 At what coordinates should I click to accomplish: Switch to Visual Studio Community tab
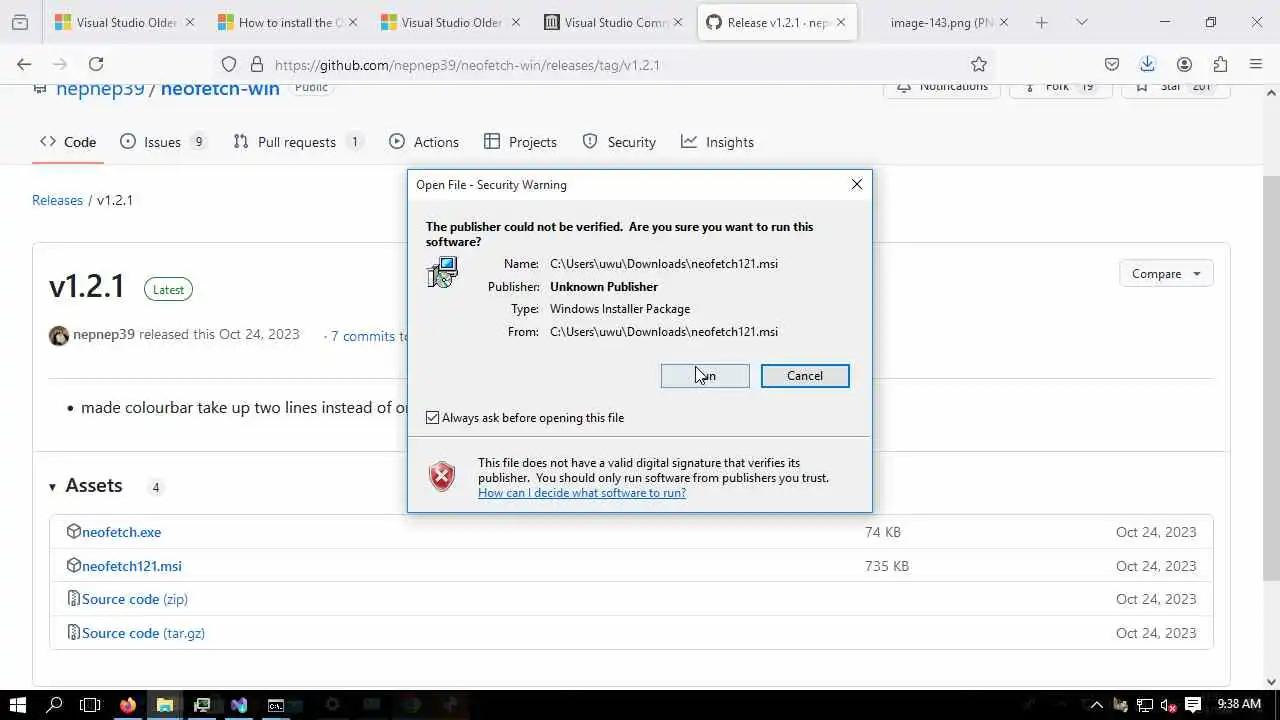[615, 22]
